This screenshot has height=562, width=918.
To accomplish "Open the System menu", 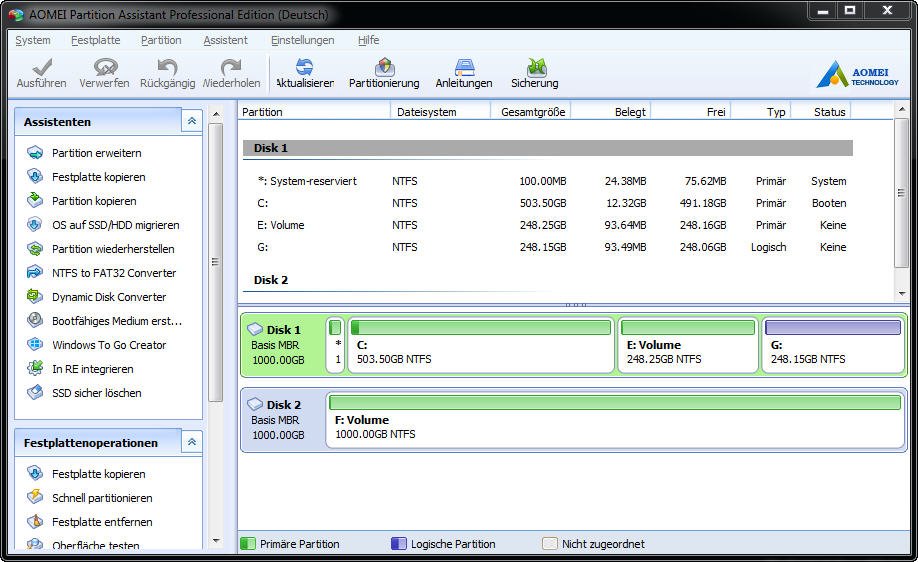I will coord(33,40).
